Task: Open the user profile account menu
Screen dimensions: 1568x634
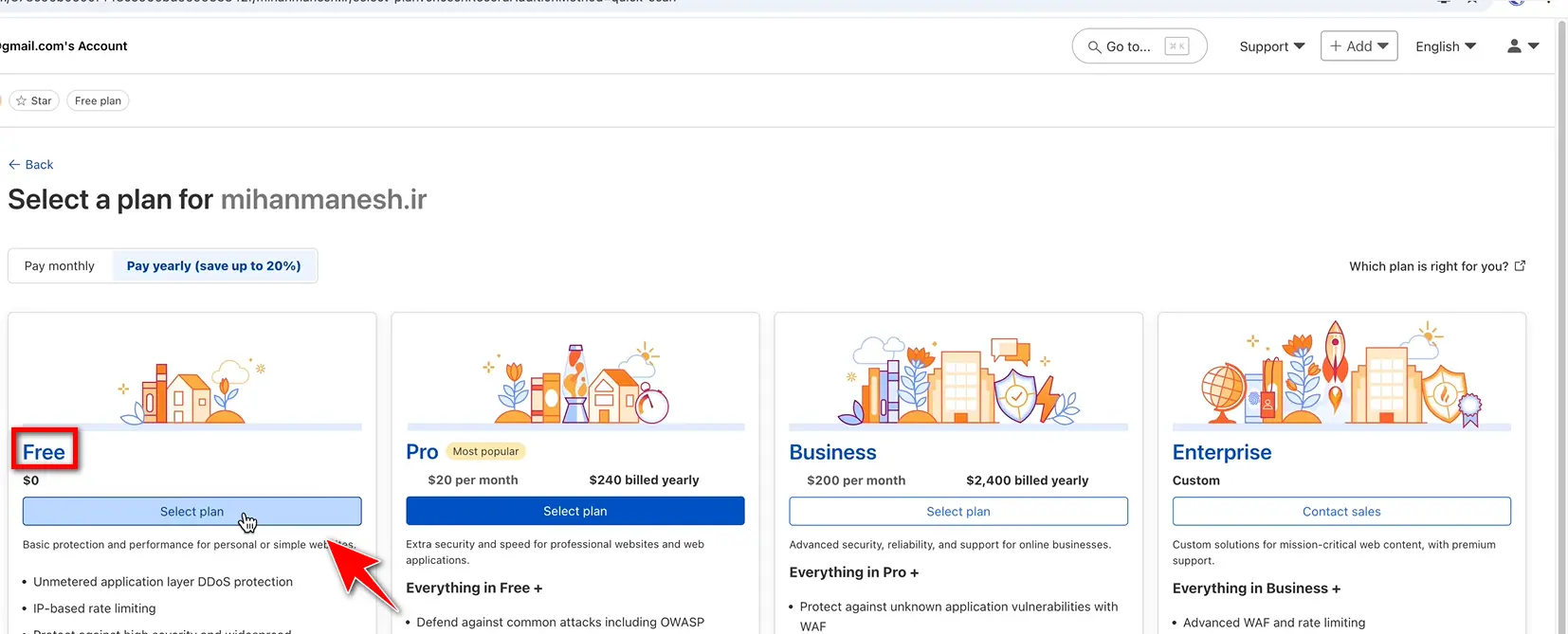Action: point(1522,45)
